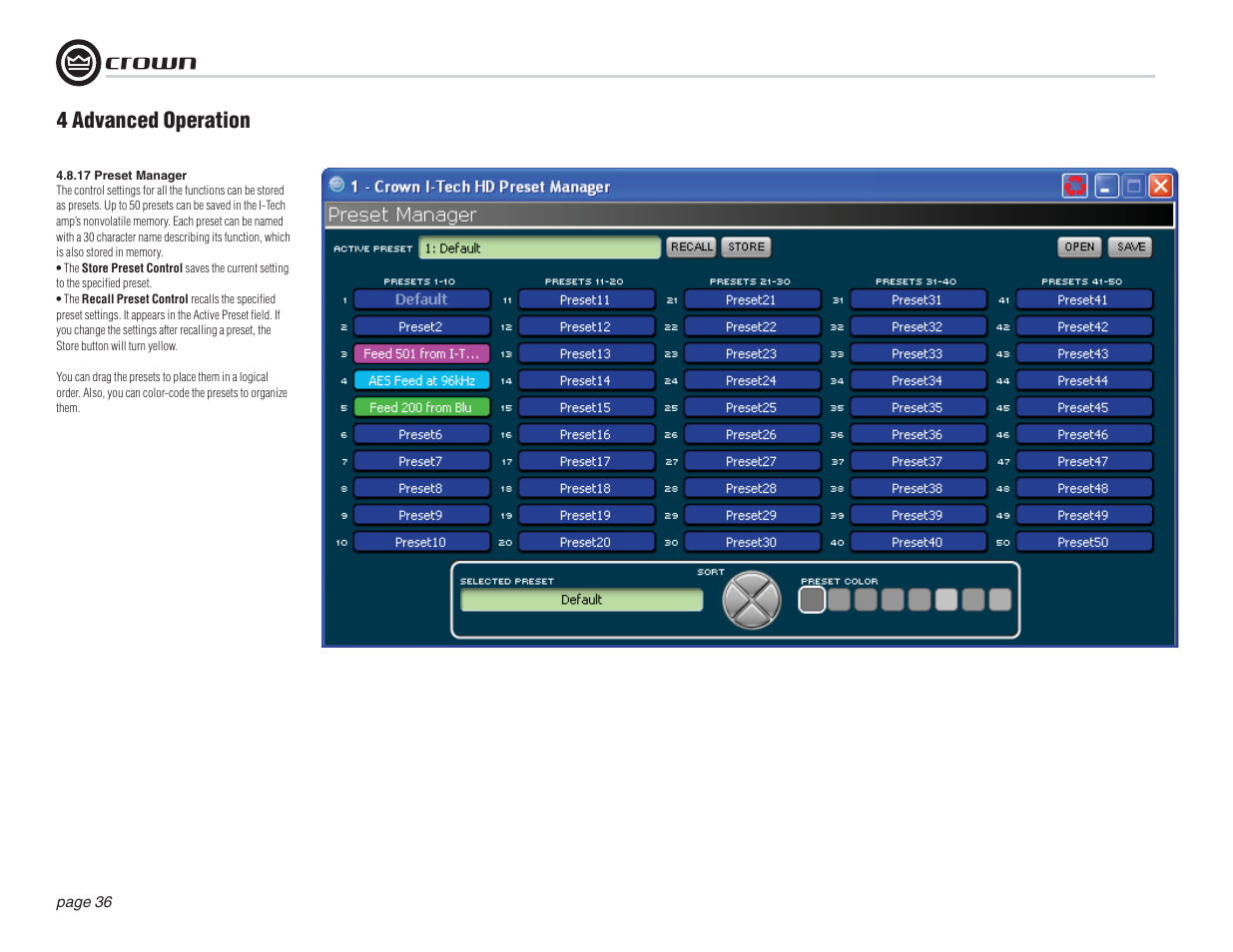Close the Preset Manager window
The image size is (1233, 952).
(1160, 186)
